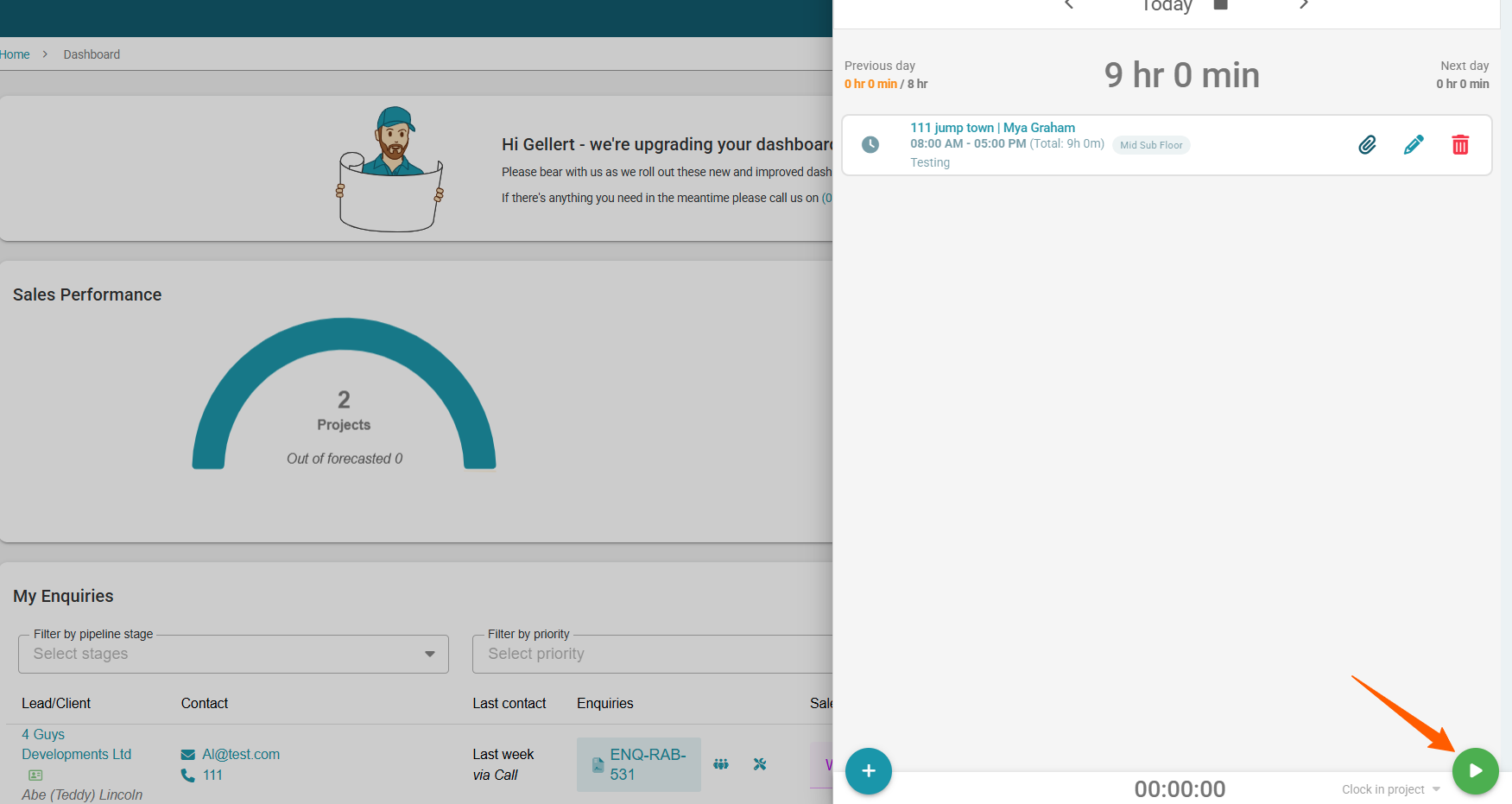This screenshot has width=1512, height=804.
Task: Click the Sales Performance projects gauge
Action: [x=344, y=394]
